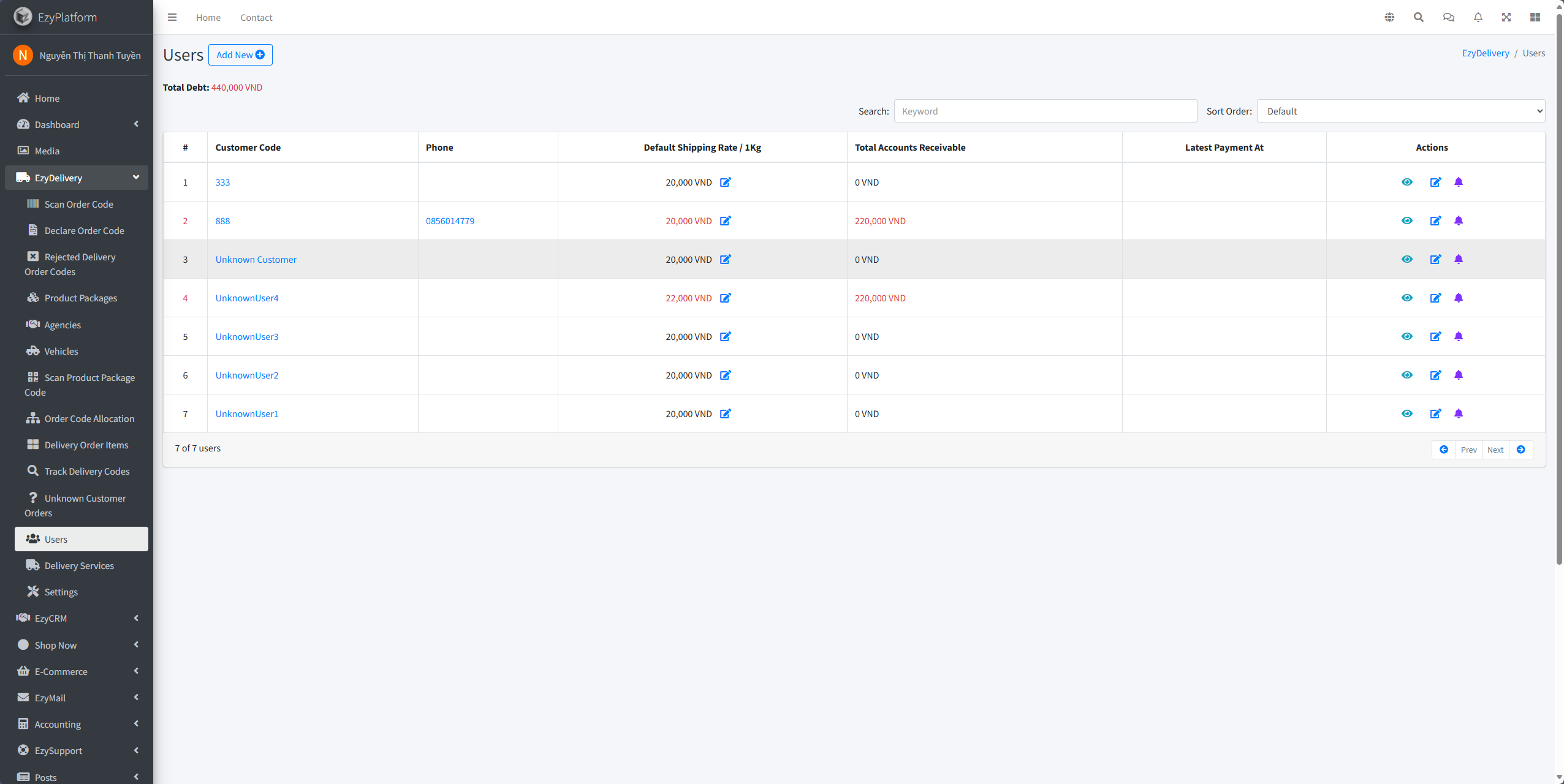
Task: Click the Search keyword input field
Action: [x=1046, y=111]
